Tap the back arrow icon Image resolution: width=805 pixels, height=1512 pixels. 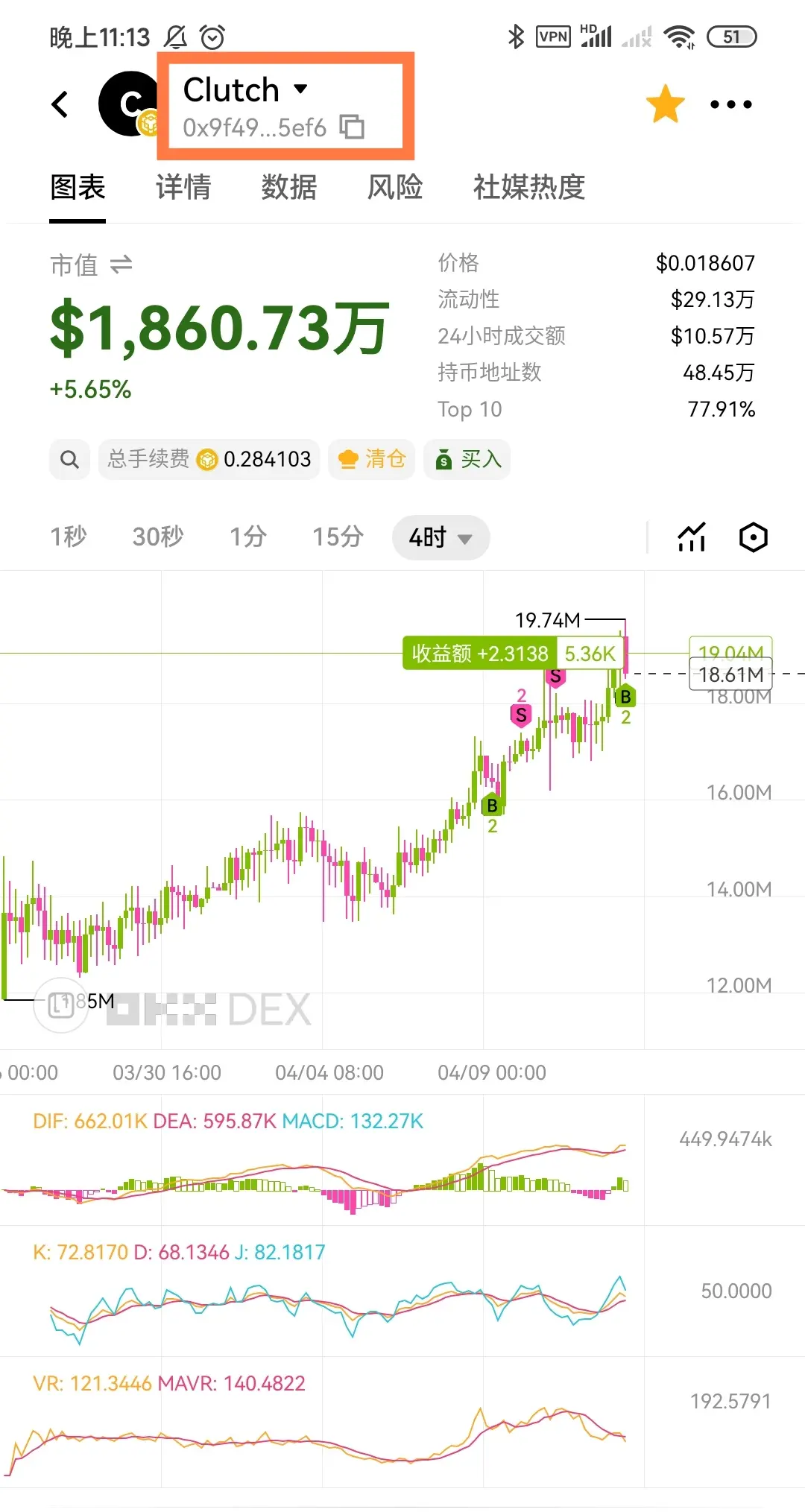[x=60, y=104]
